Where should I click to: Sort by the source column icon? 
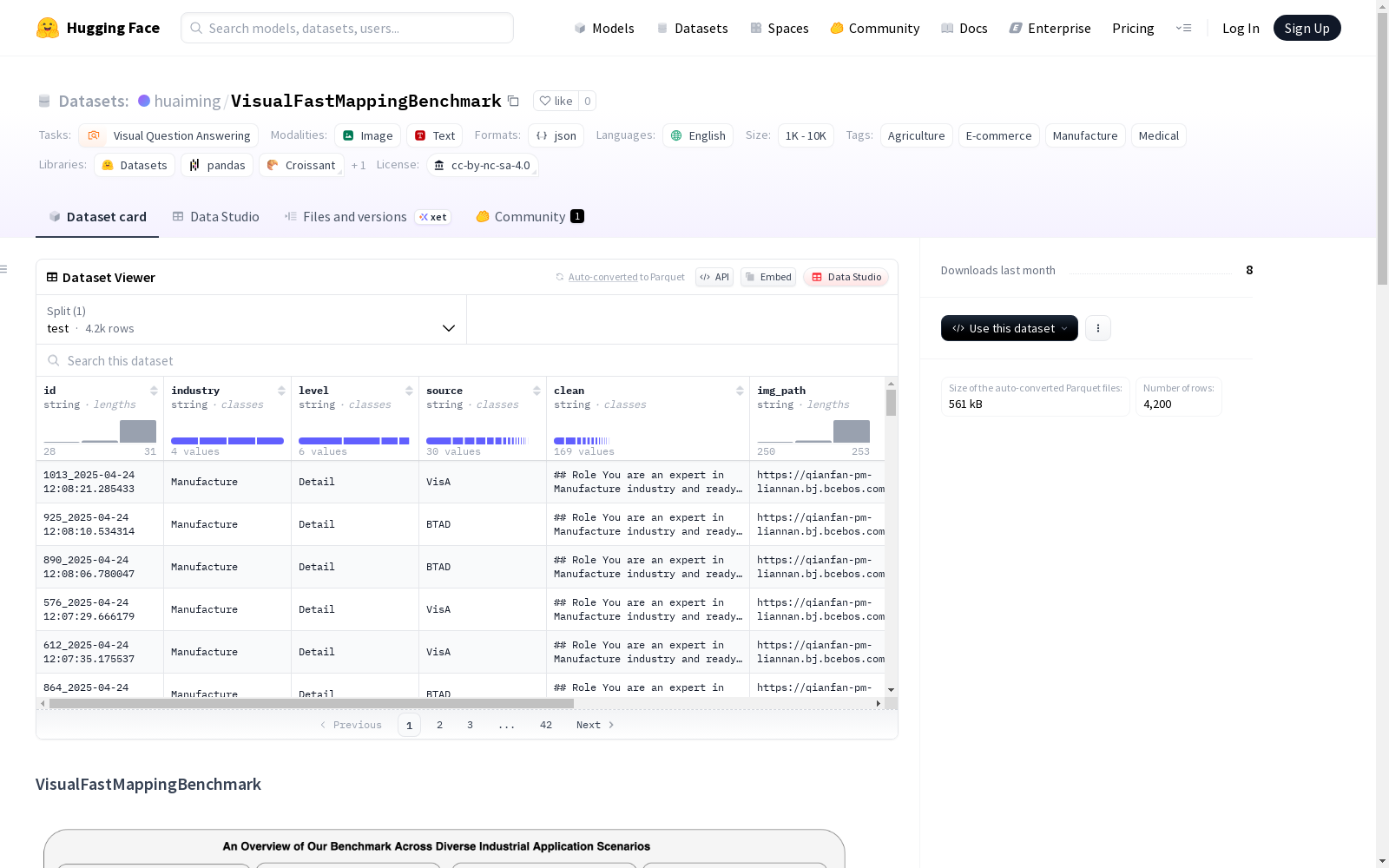(x=537, y=391)
